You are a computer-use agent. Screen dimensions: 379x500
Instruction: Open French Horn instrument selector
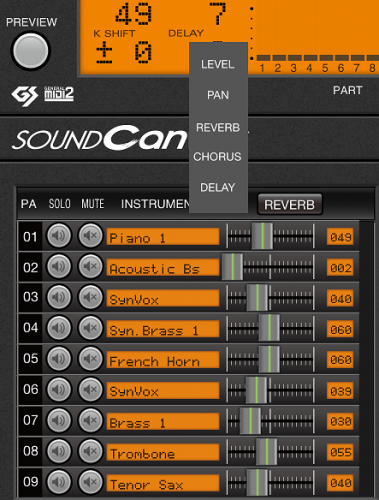(163, 360)
